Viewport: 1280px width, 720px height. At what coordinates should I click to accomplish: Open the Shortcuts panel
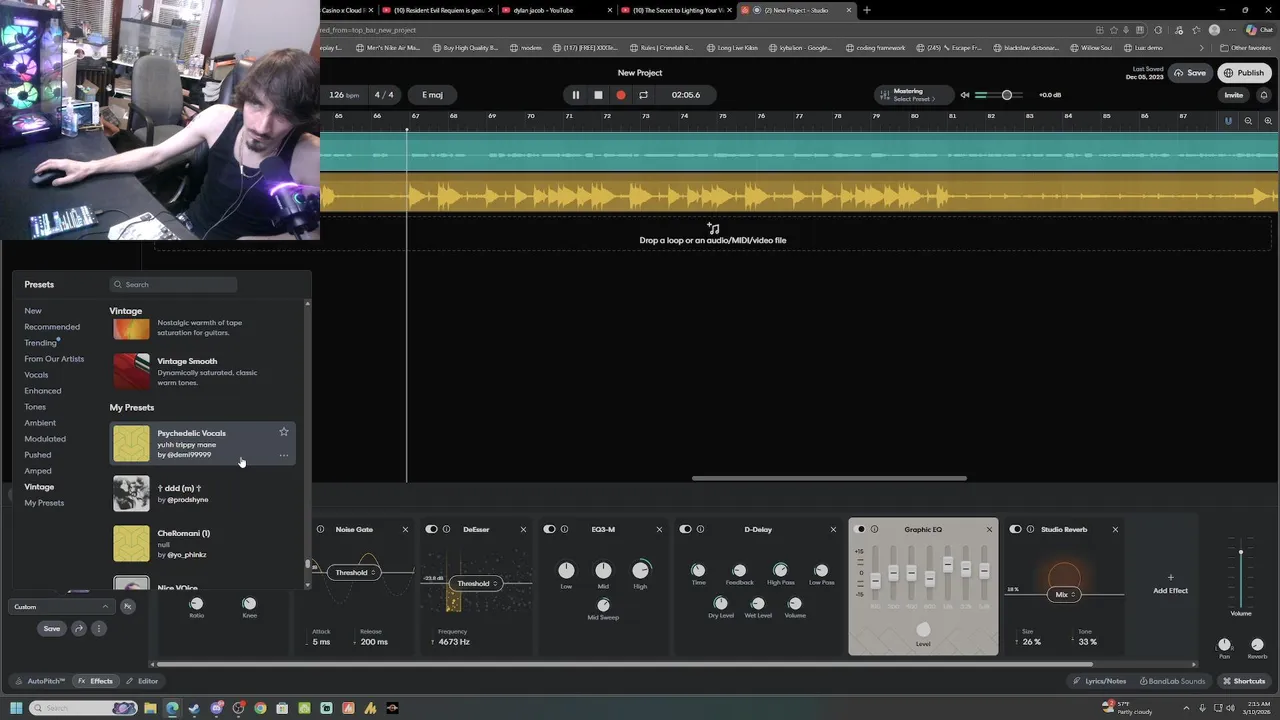[1244, 681]
